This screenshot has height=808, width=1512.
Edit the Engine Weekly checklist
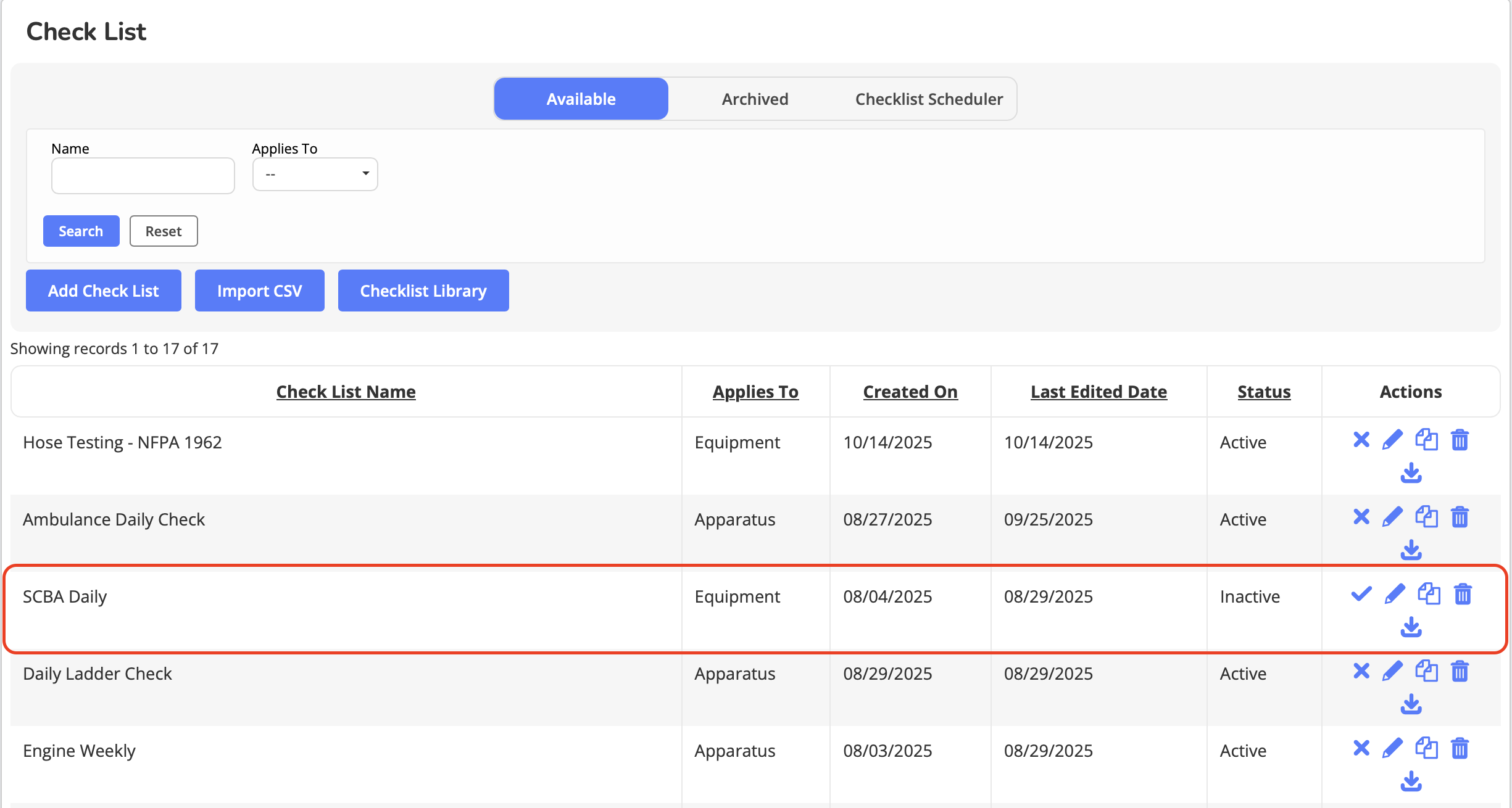click(1392, 748)
